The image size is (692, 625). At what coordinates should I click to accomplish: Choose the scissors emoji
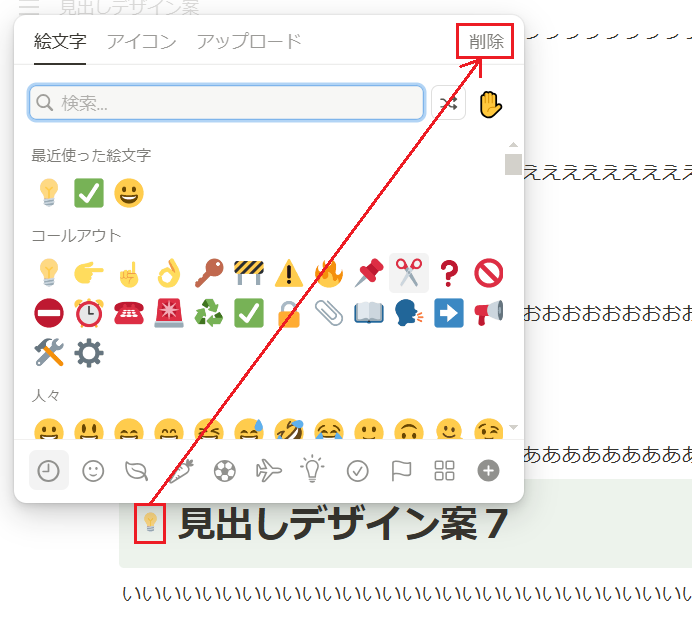coord(409,273)
